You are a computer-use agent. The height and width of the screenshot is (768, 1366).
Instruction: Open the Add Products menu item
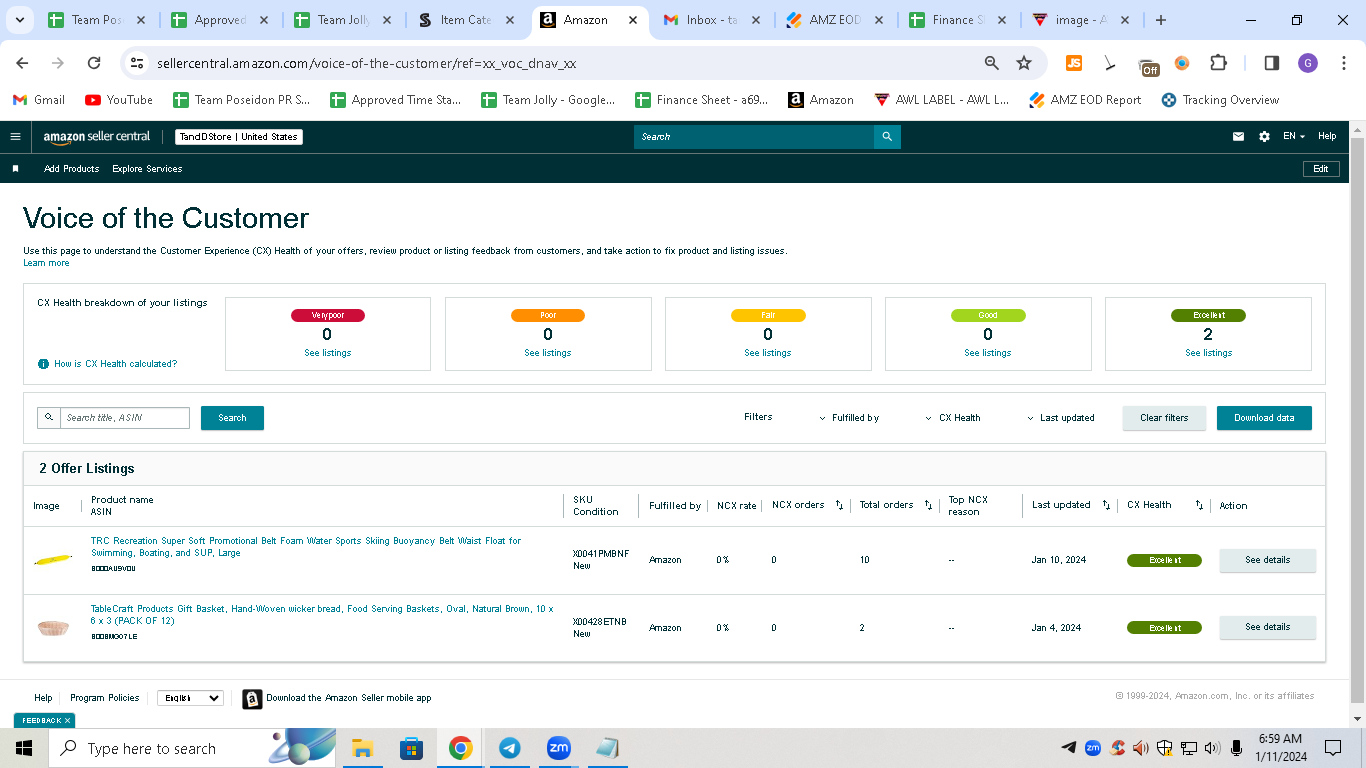(71, 169)
